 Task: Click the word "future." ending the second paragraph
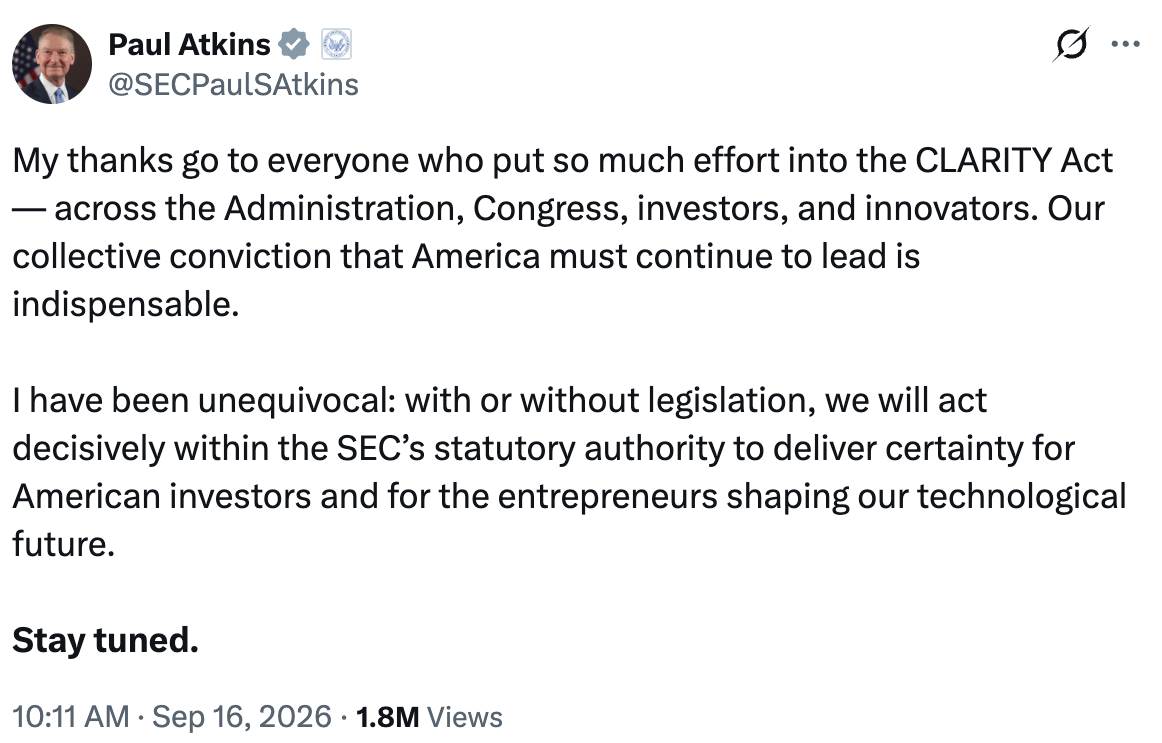tap(64, 544)
